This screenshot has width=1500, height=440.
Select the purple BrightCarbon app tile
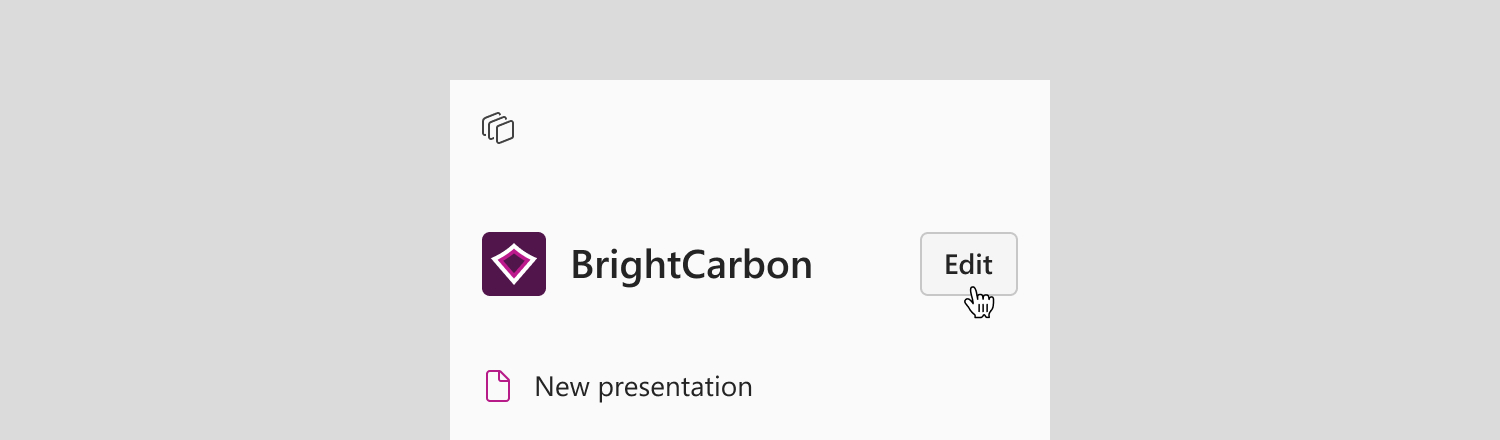click(x=514, y=264)
